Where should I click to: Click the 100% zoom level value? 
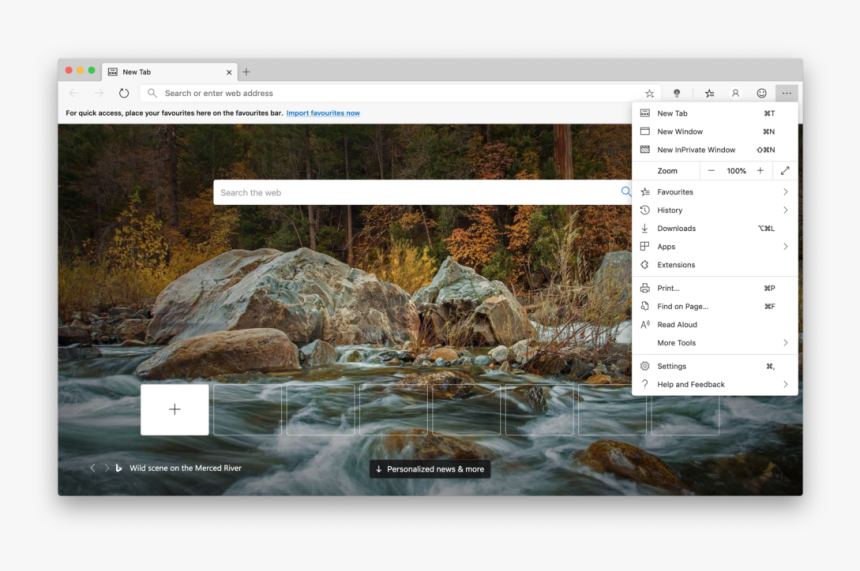[x=736, y=171]
